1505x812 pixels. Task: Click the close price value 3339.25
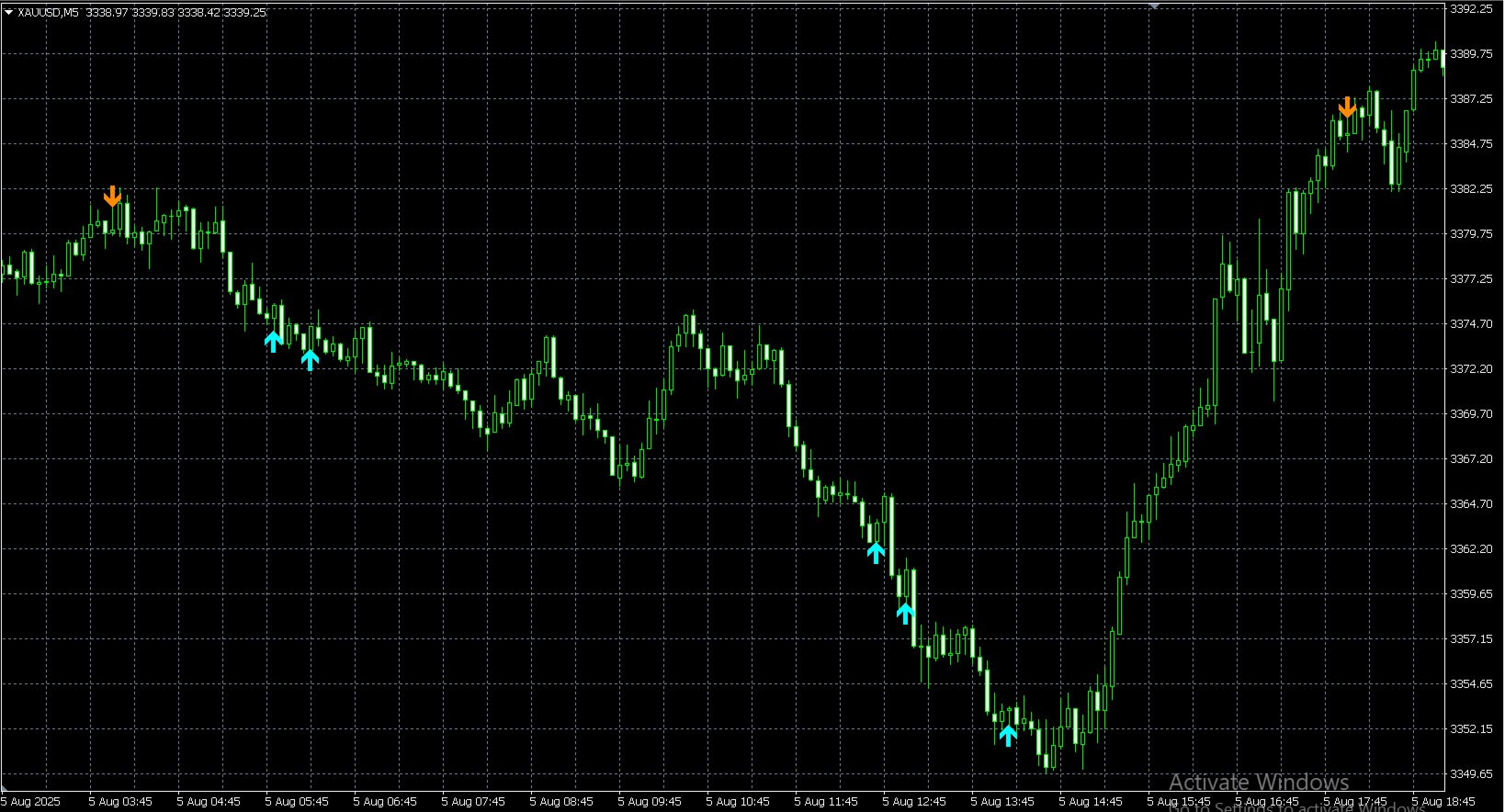tap(245, 13)
